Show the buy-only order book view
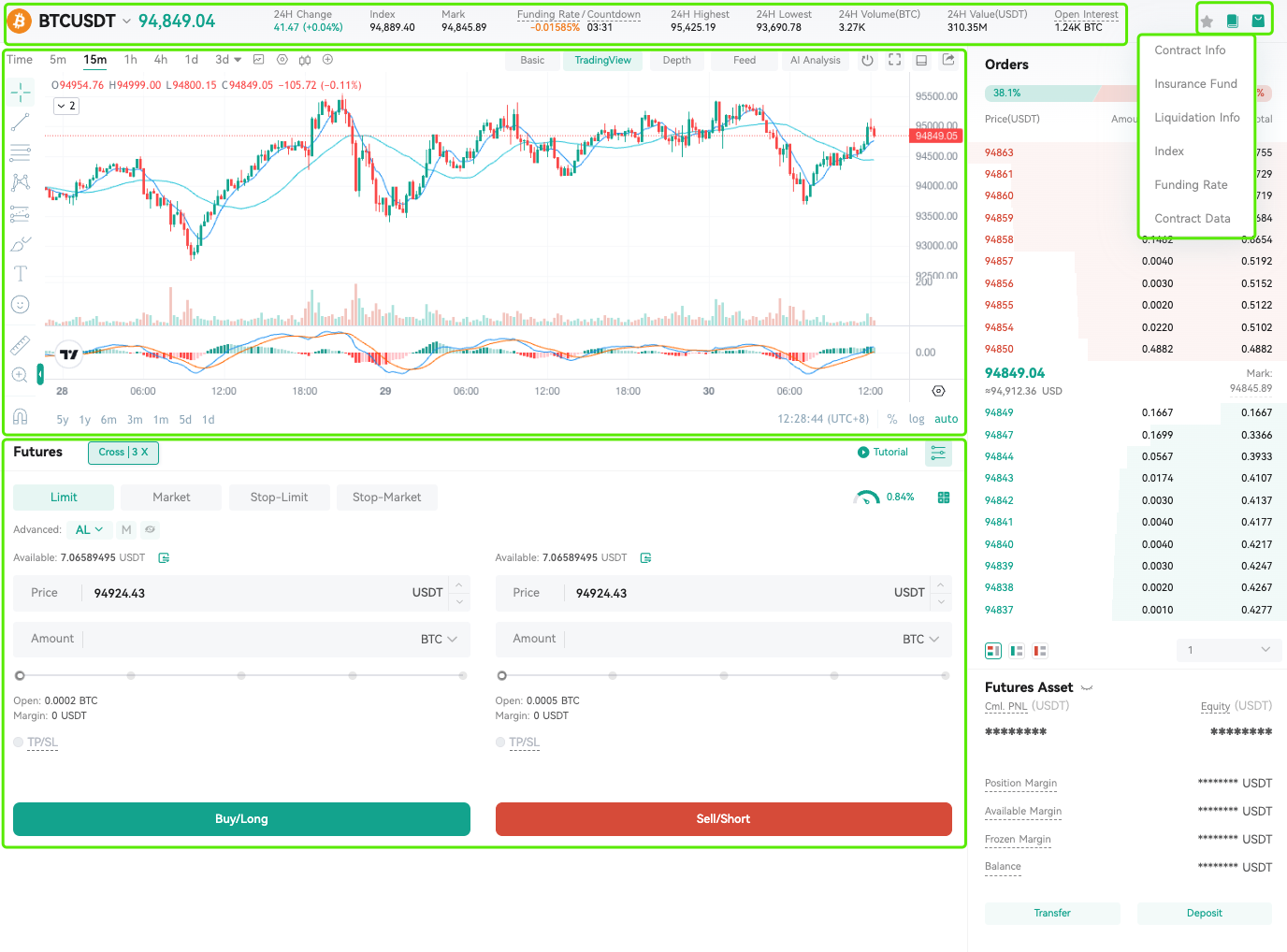 click(x=1017, y=651)
